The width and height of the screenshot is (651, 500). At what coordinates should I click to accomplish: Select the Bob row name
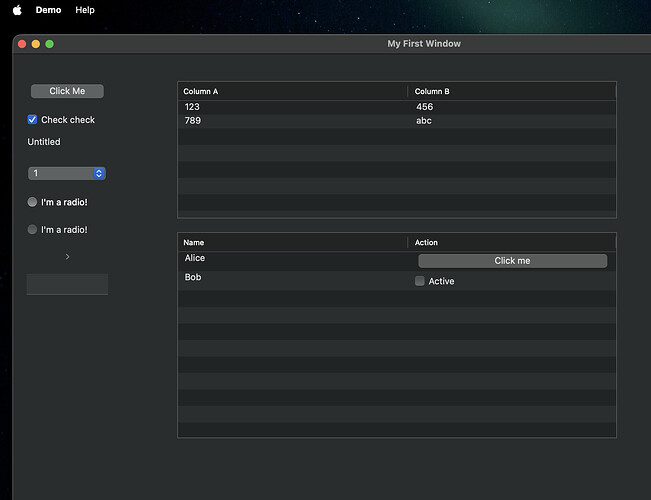(x=193, y=277)
